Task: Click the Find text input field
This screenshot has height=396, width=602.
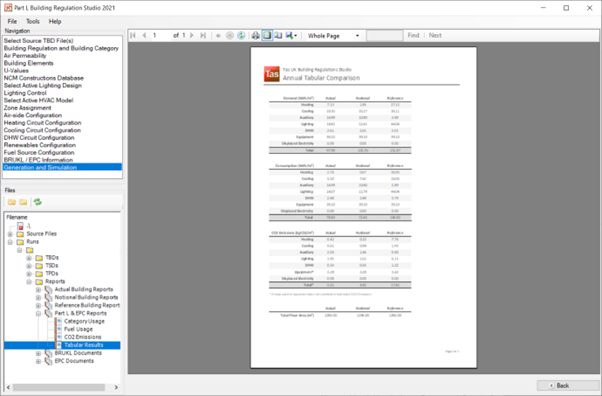Action: [x=384, y=35]
